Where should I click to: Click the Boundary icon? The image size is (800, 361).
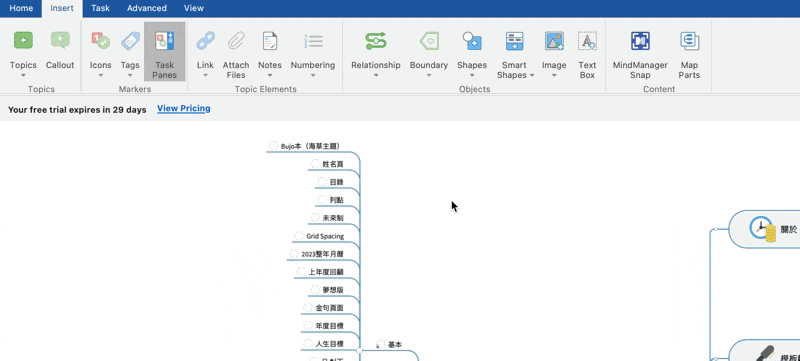429,41
